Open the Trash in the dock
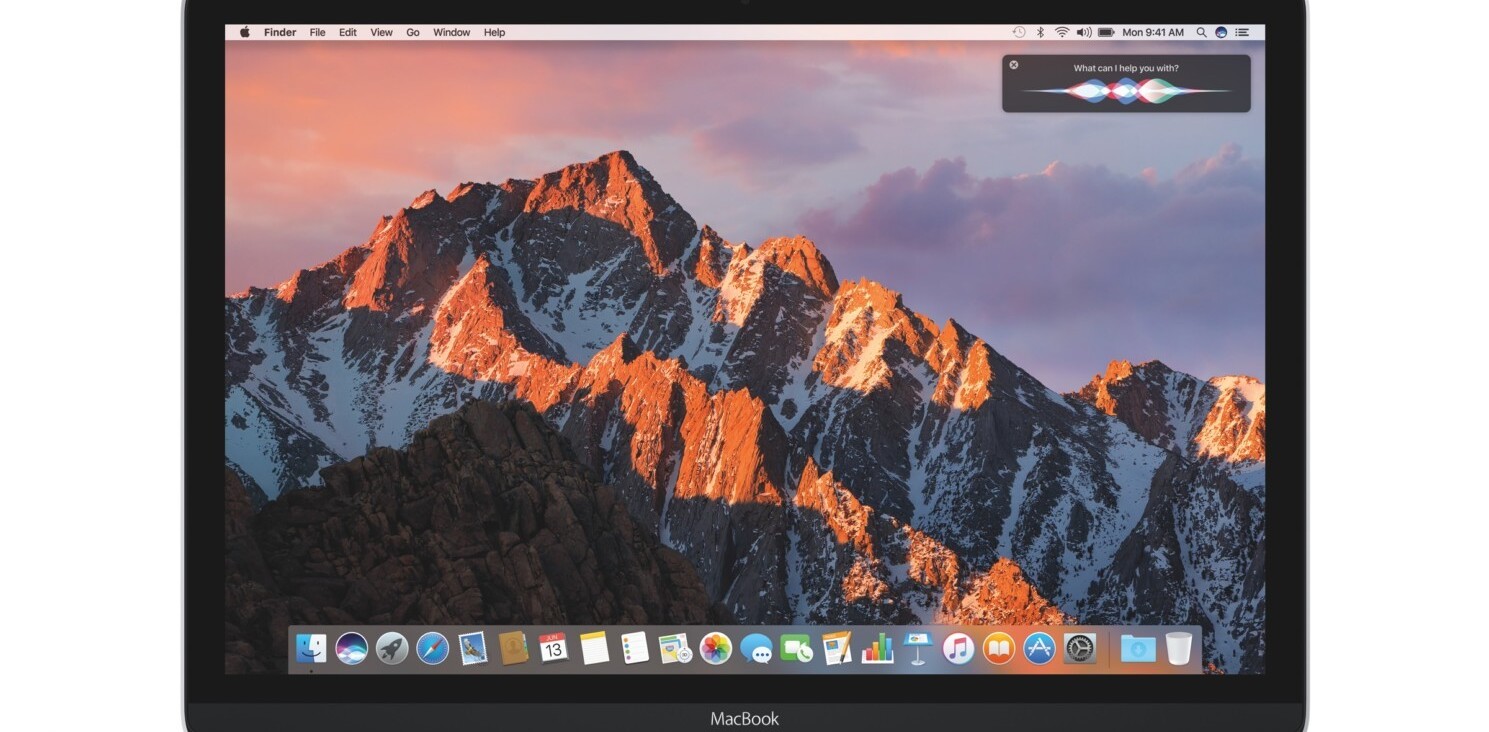This screenshot has width=1489, height=732. (1178, 649)
